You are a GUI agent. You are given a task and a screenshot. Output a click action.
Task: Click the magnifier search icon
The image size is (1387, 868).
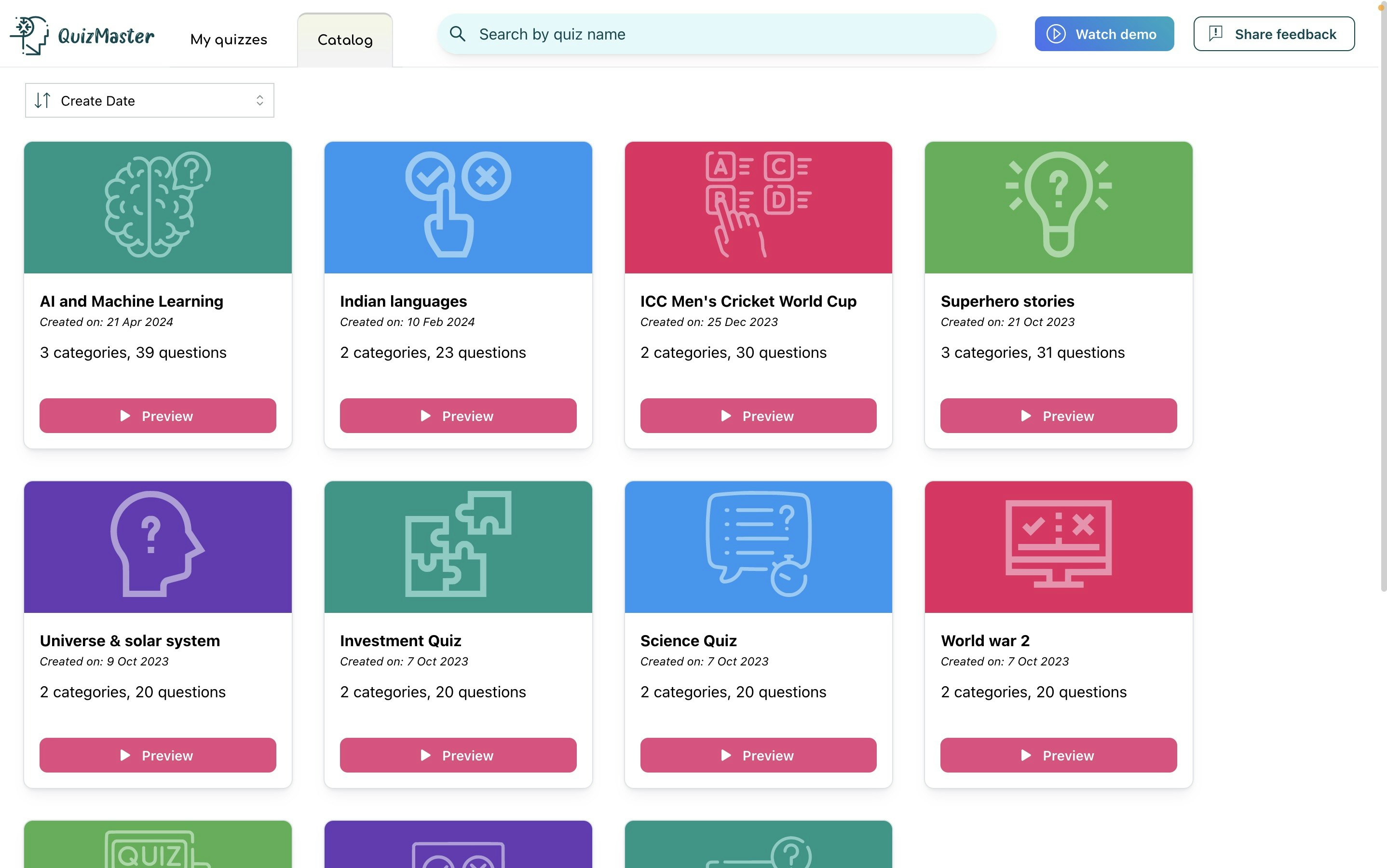458,34
